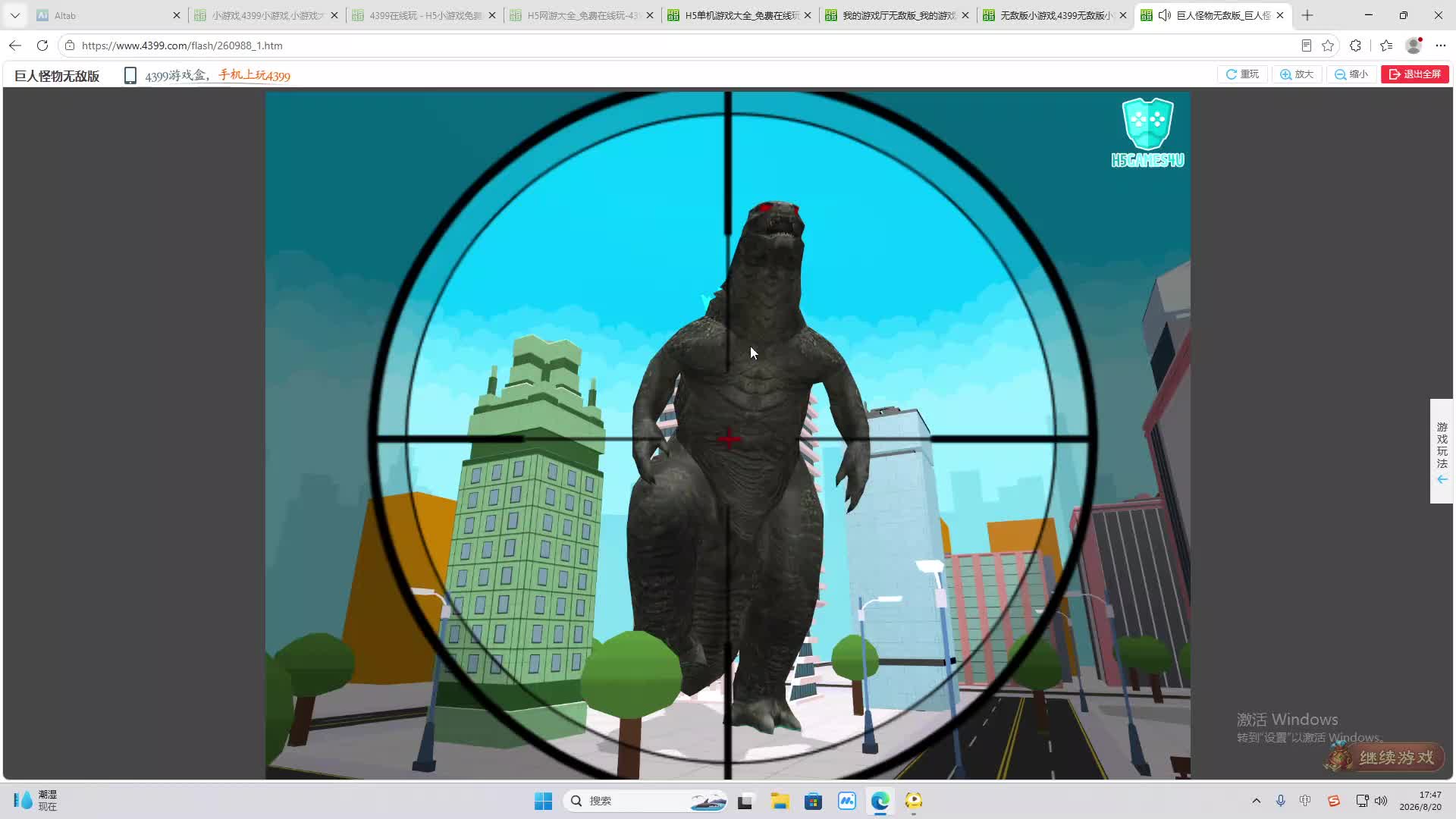Click the phone icon beside 4399游戏盒

click(130, 75)
